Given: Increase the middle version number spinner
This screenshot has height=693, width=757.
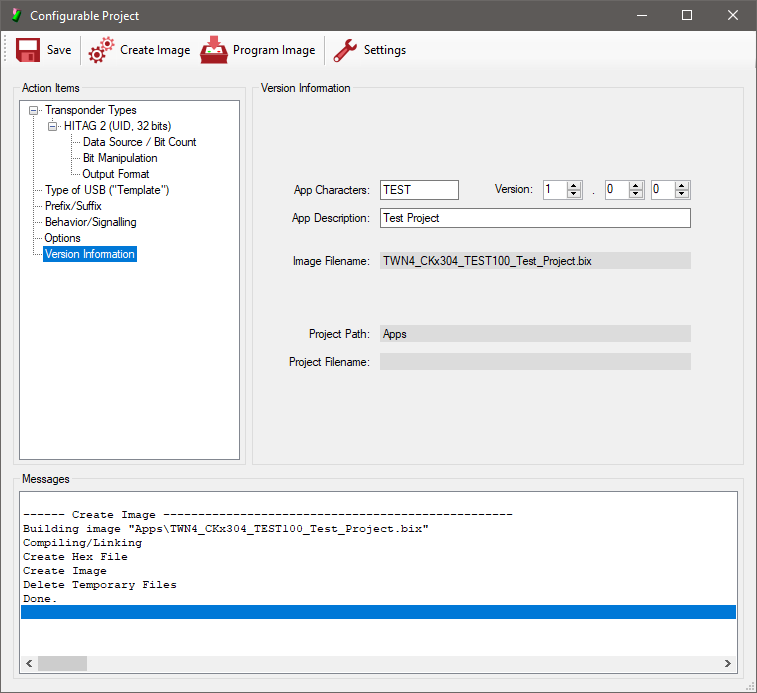Looking at the screenshot, I should coord(635,186).
